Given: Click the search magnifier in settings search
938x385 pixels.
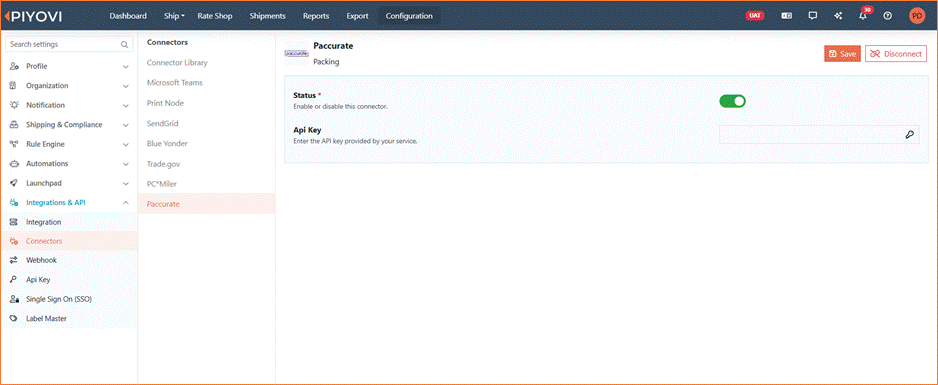Looking at the screenshot, I should [124, 44].
